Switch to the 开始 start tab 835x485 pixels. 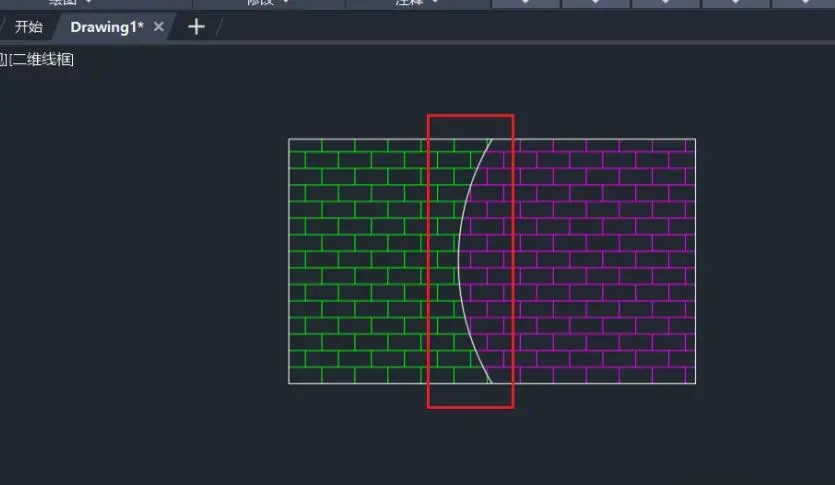click(28, 27)
